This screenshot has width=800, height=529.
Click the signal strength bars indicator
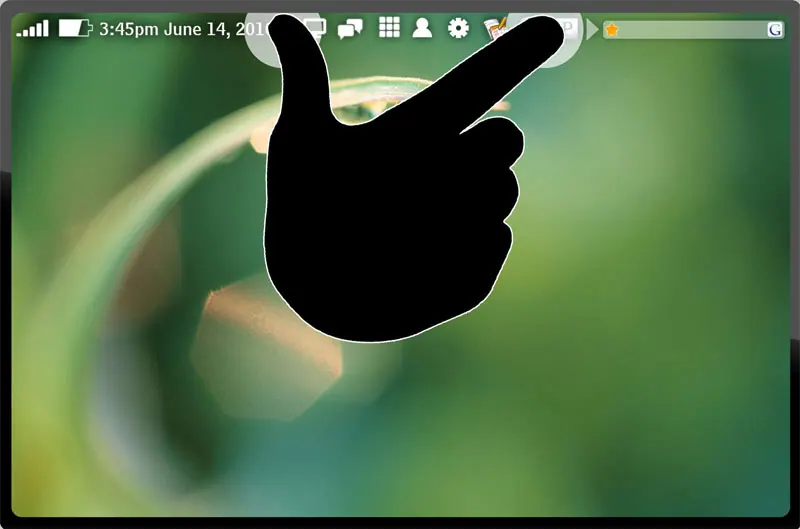pyautogui.click(x=33, y=29)
